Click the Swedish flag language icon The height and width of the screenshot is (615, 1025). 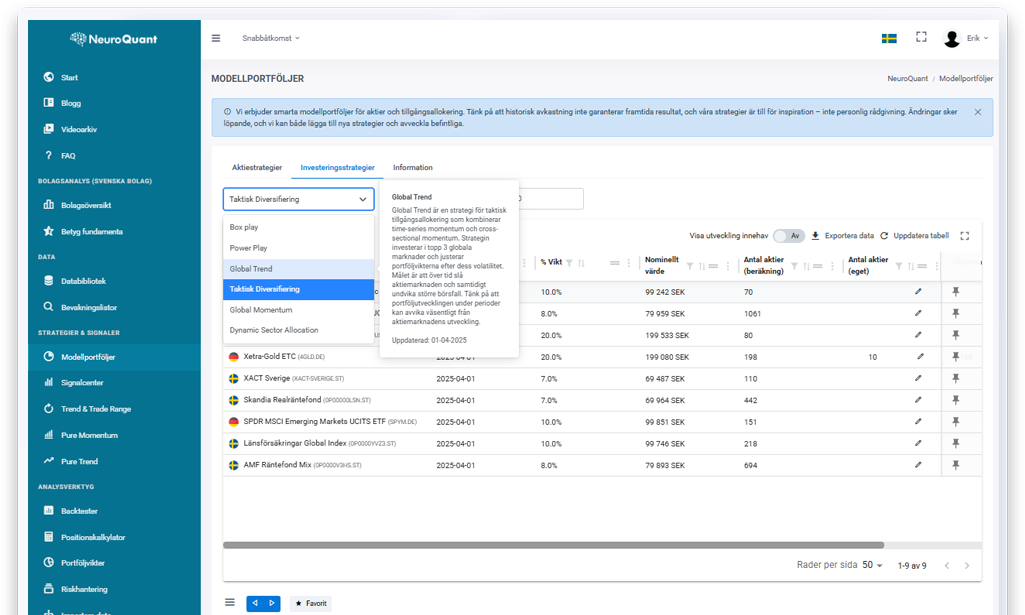(x=888, y=38)
